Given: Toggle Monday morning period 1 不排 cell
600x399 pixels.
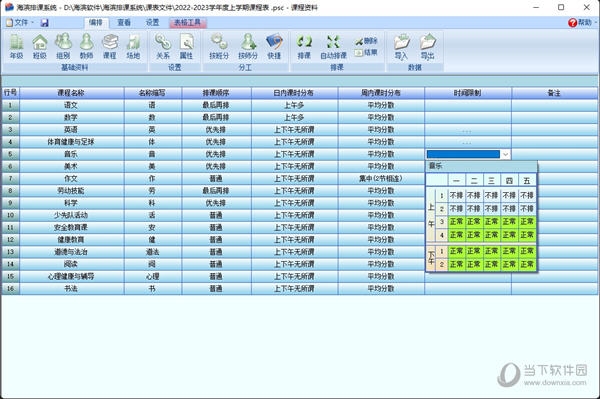Looking at the screenshot, I should pyautogui.click(x=456, y=195).
